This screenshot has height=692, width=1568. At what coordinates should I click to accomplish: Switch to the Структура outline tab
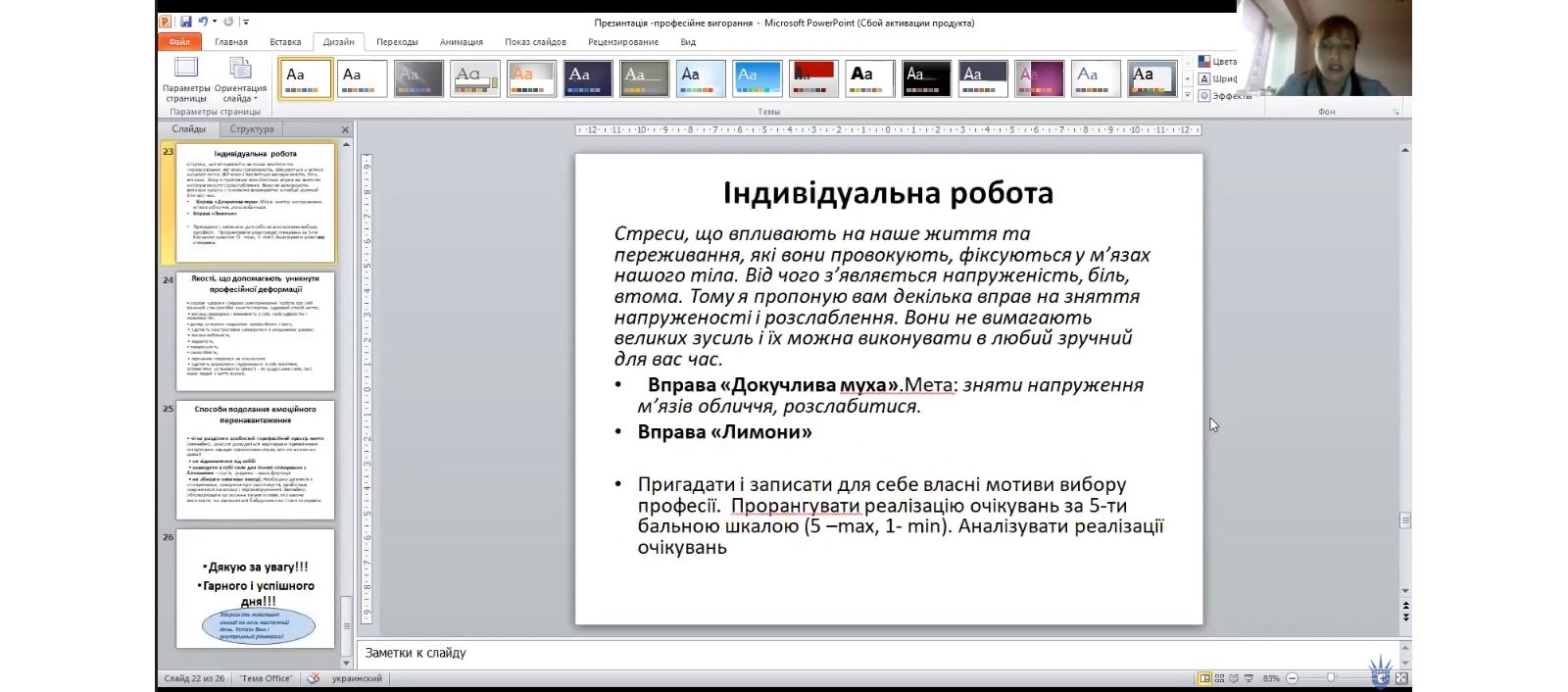point(252,129)
